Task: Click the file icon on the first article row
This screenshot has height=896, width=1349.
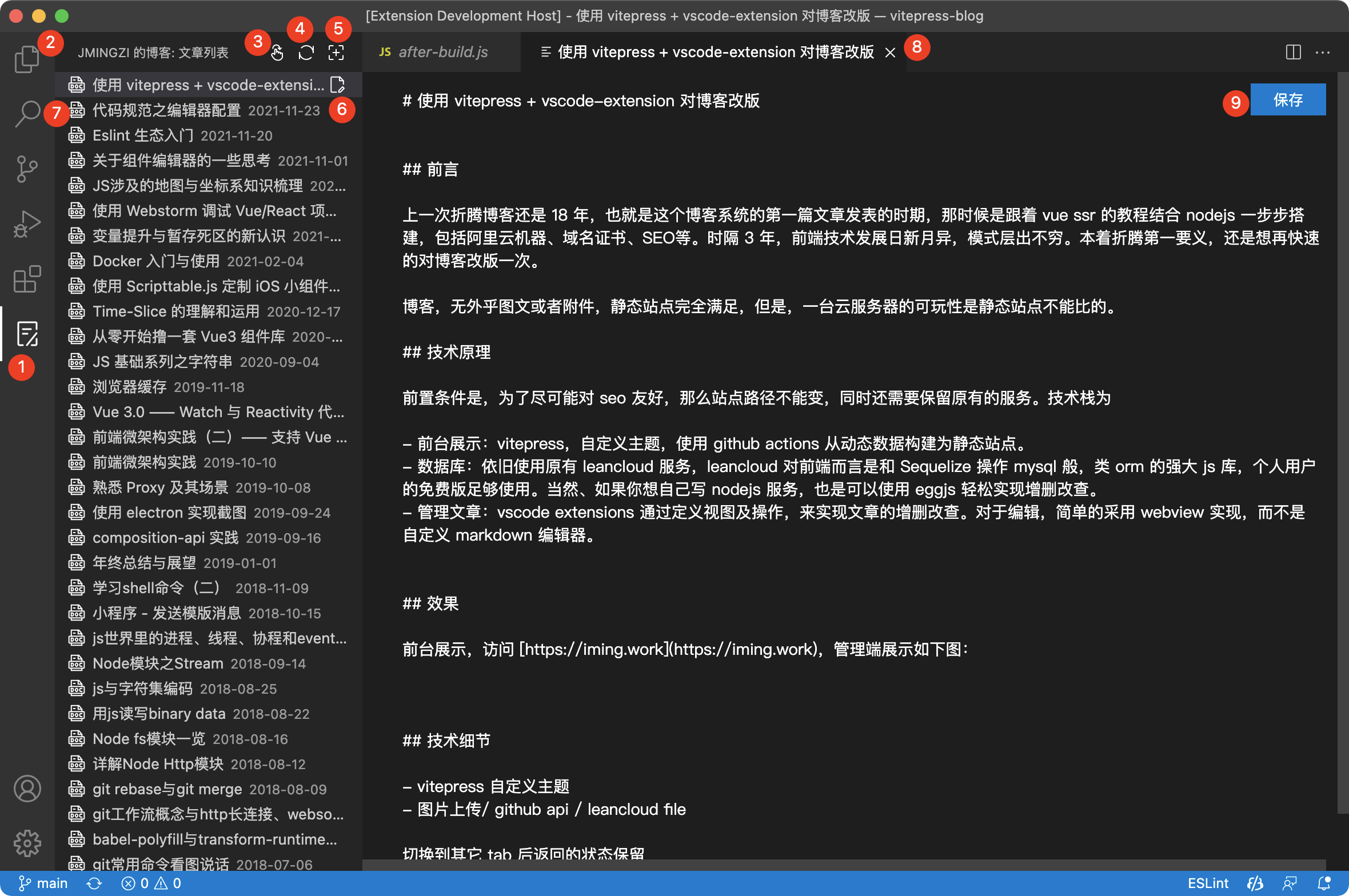Action: (x=338, y=85)
